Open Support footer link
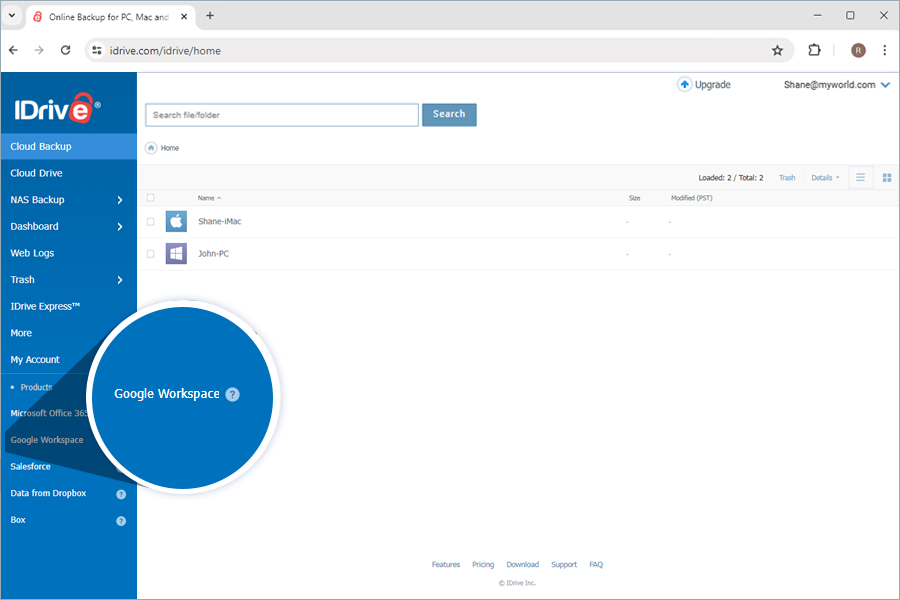This screenshot has height=600, width=900. tap(564, 565)
